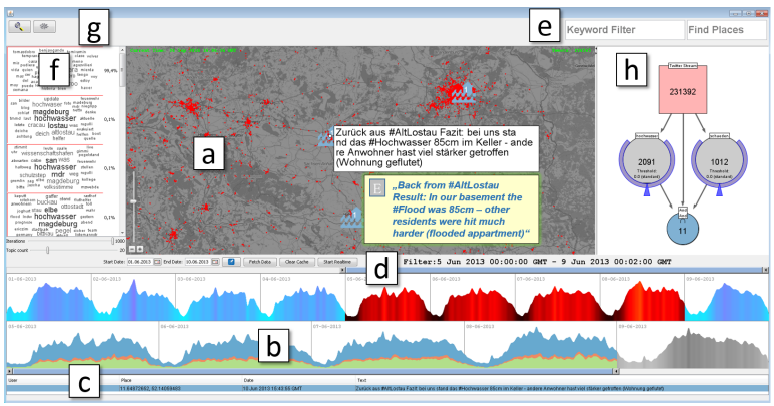774x406 pixels.
Task: Open the End Date calendar picker
Action: point(215,262)
